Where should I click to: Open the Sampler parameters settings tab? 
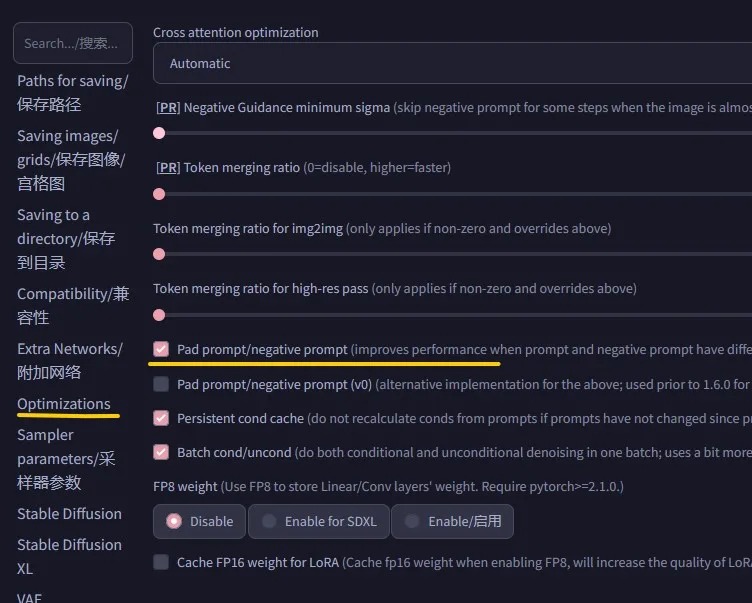(66, 458)
